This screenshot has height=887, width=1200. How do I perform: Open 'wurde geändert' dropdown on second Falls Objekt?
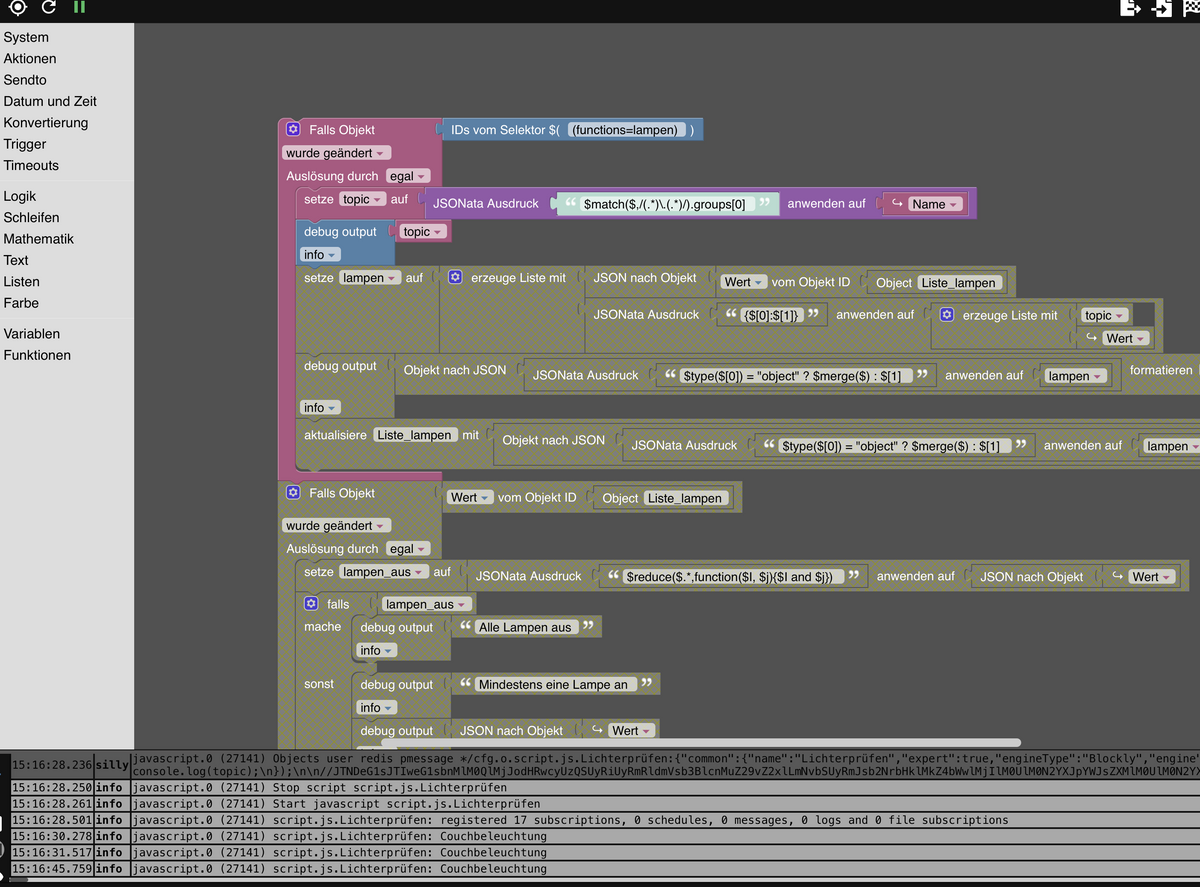point(337,525)
